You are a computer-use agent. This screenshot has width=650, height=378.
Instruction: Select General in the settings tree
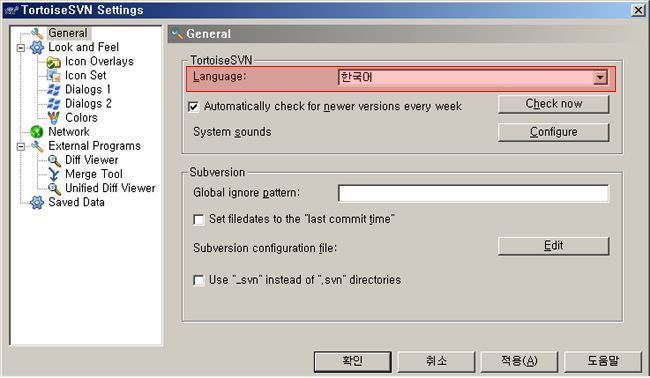68,33
